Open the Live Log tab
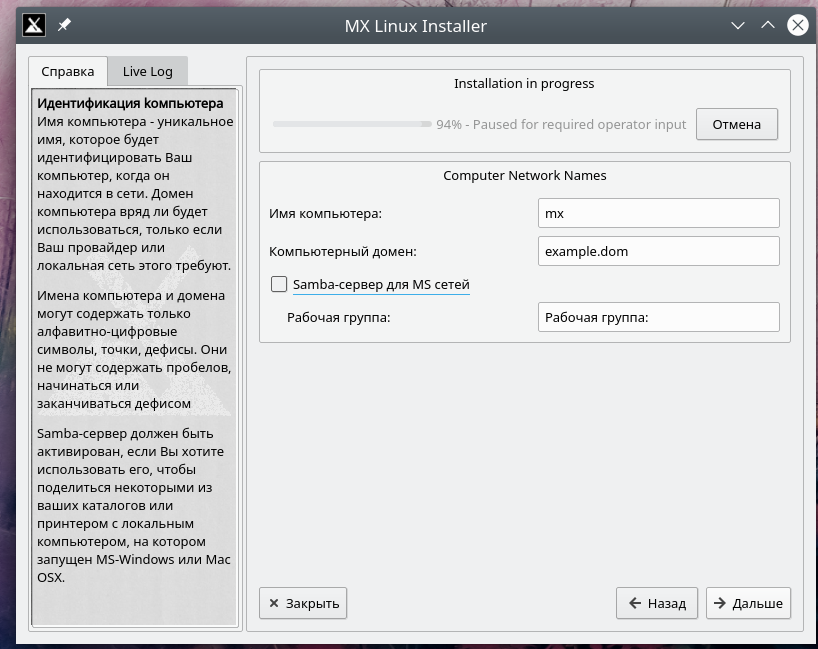Image resolution: width=818 pixels, height=649 pixels. click(x=147, y=71)
